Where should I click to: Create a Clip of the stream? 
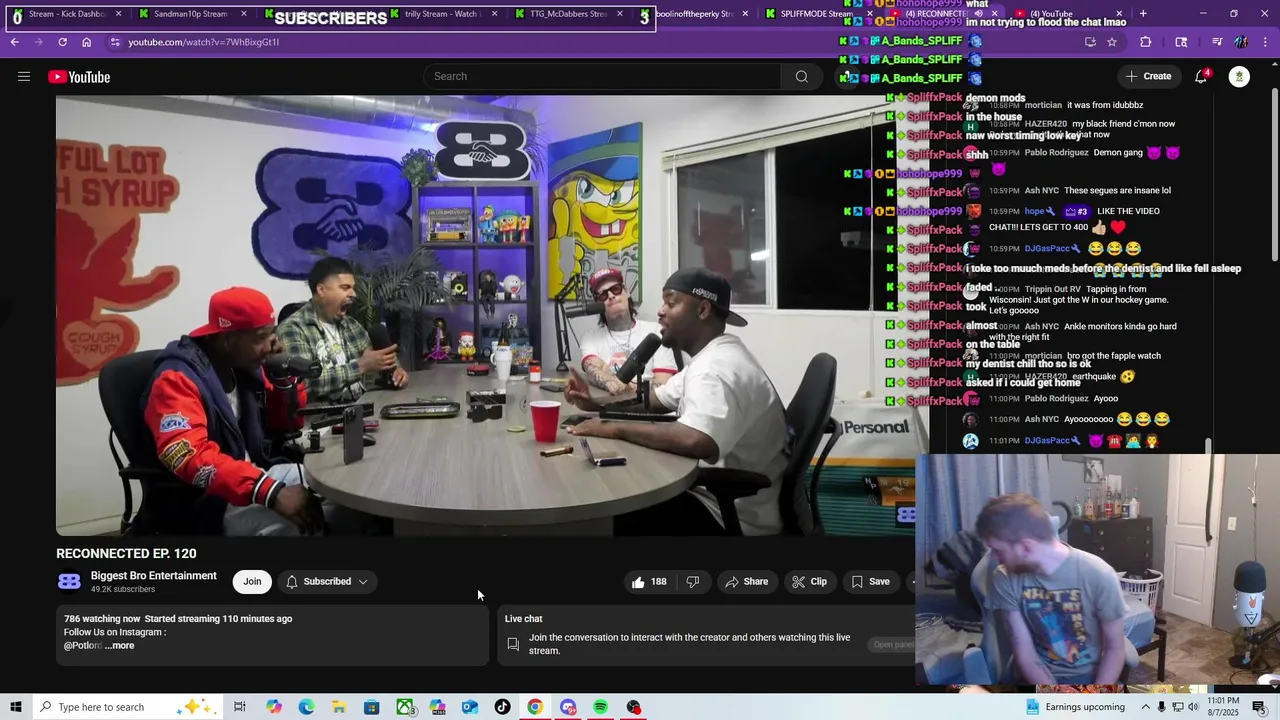click(x=809, y=582)
